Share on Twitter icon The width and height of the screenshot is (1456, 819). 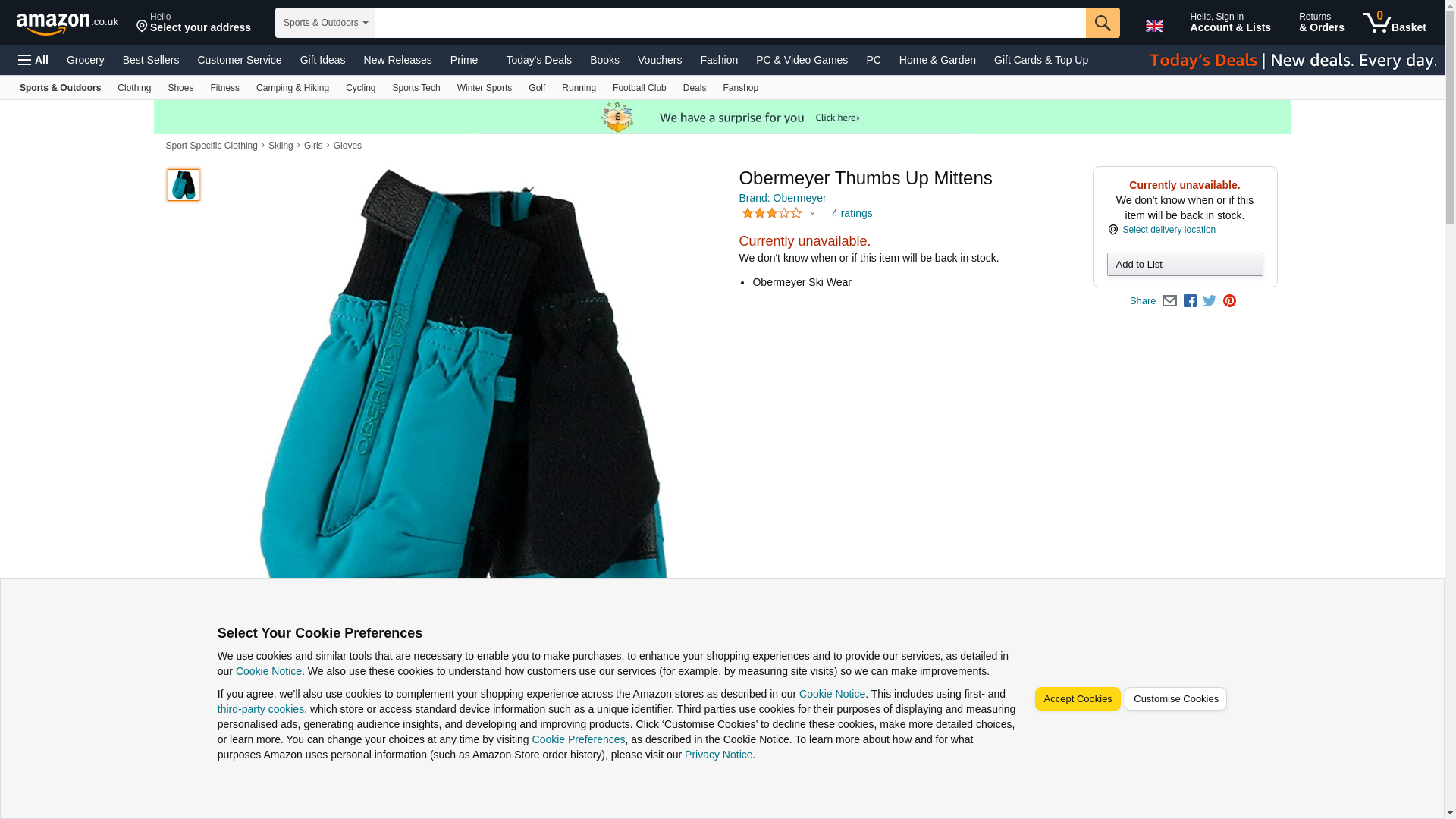click(x=1210, y=301)
